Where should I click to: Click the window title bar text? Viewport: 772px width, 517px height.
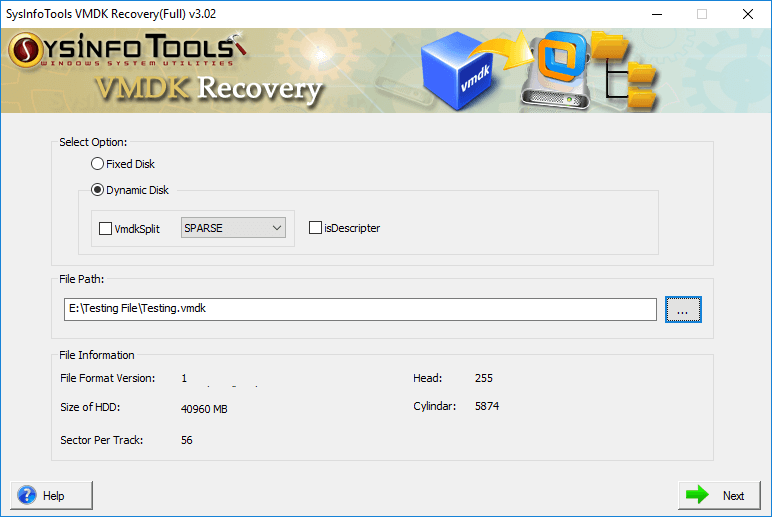coord(111,14)
